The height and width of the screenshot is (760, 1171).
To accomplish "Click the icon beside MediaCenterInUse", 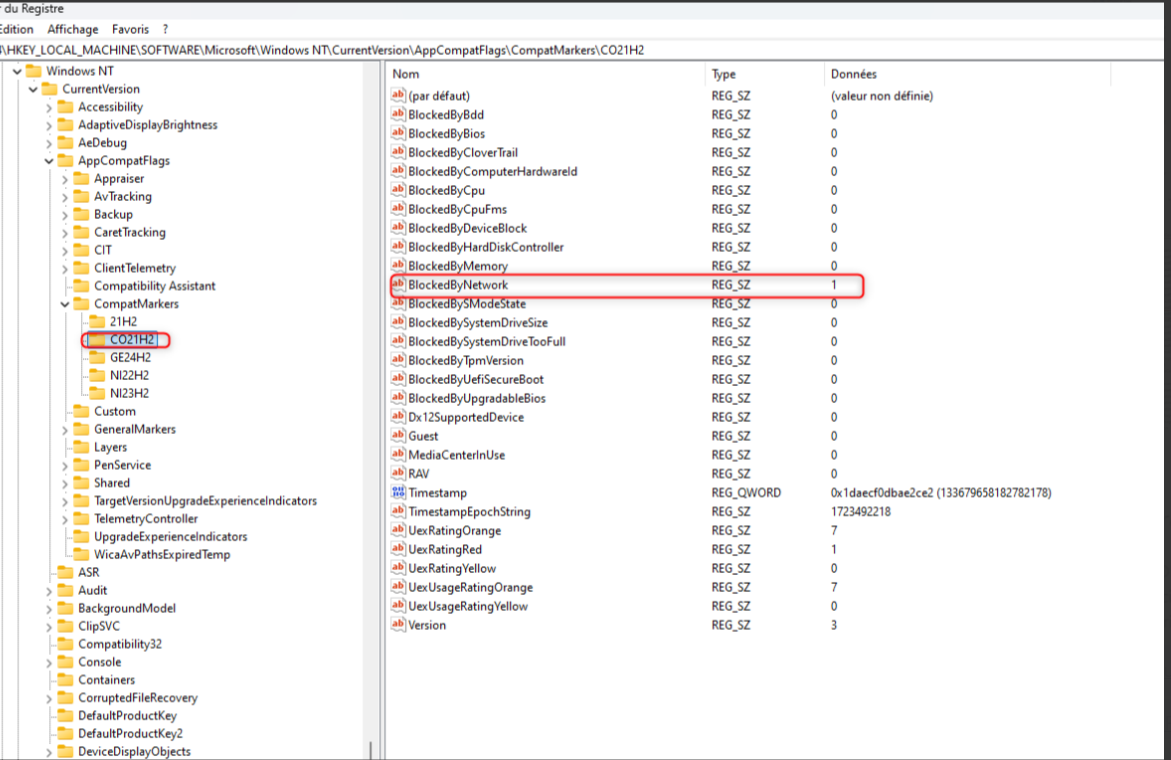I will [398, 455].
